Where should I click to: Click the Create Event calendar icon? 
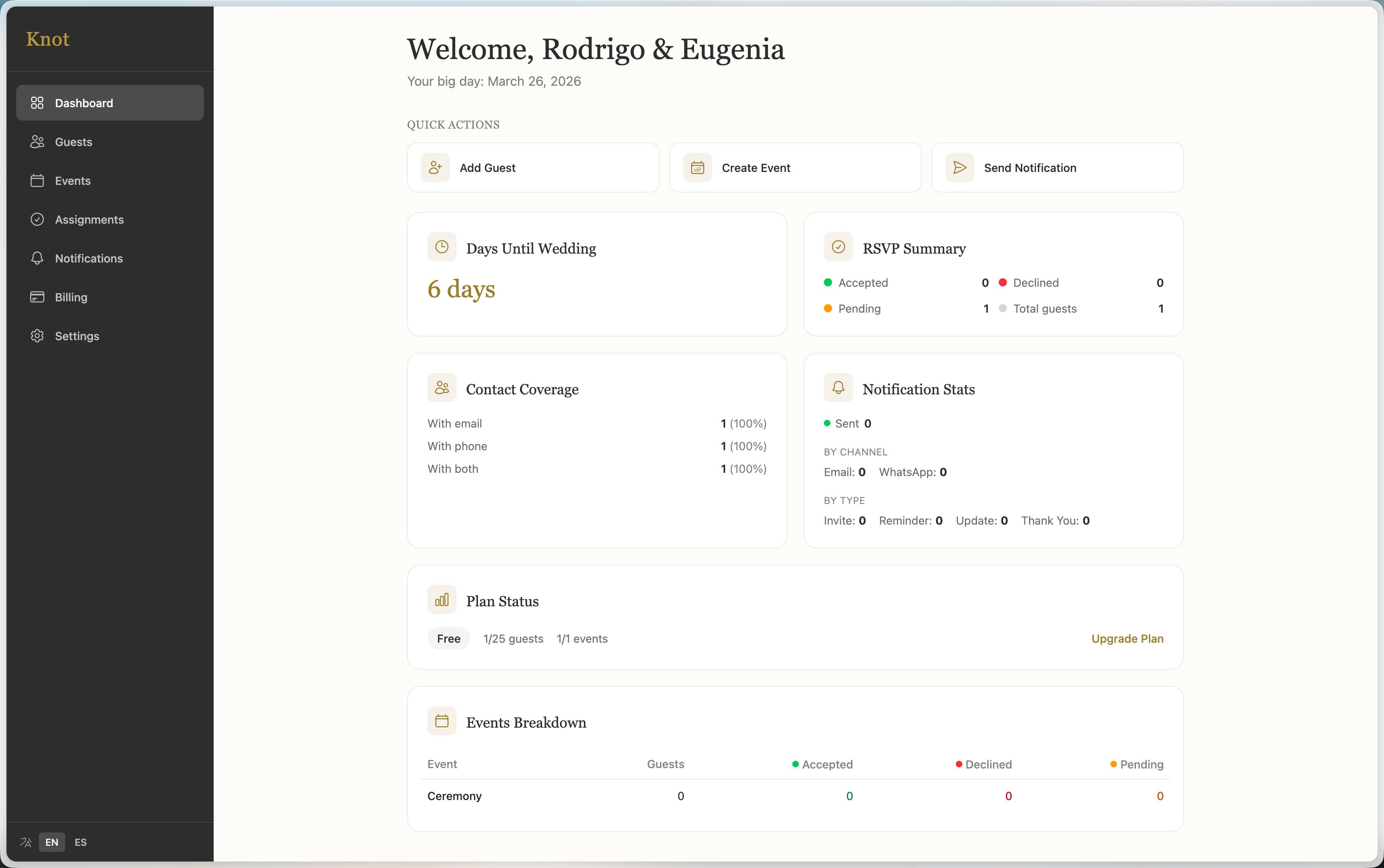point(697,167)
